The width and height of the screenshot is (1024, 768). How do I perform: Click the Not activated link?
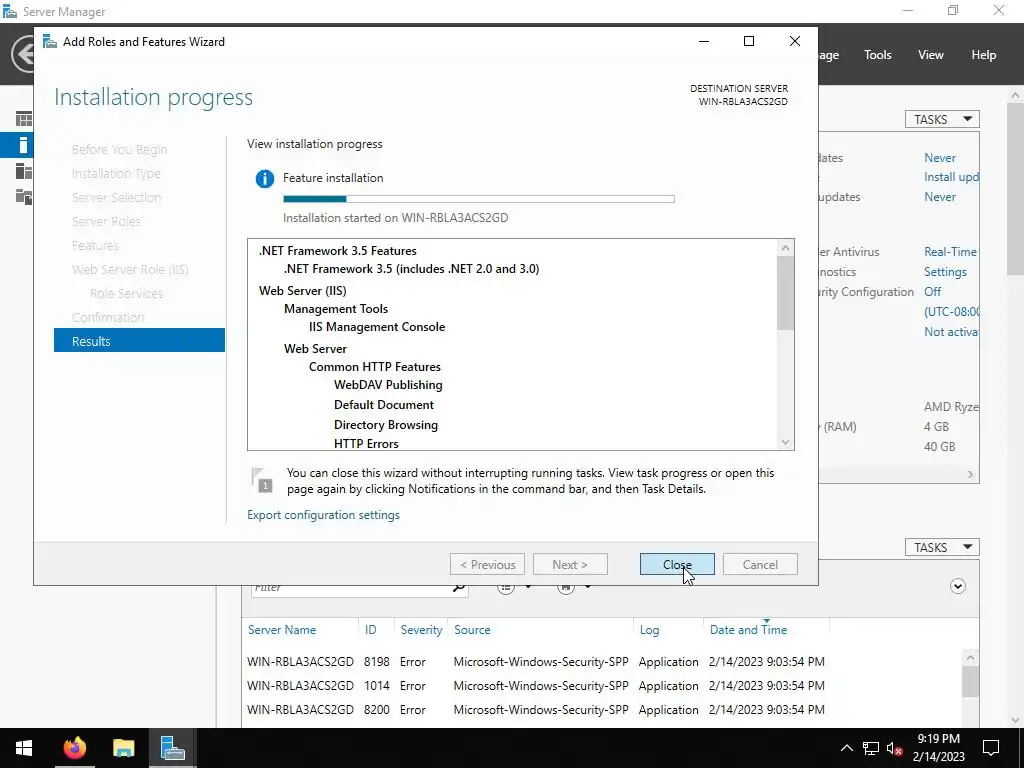tap(950, 332)
